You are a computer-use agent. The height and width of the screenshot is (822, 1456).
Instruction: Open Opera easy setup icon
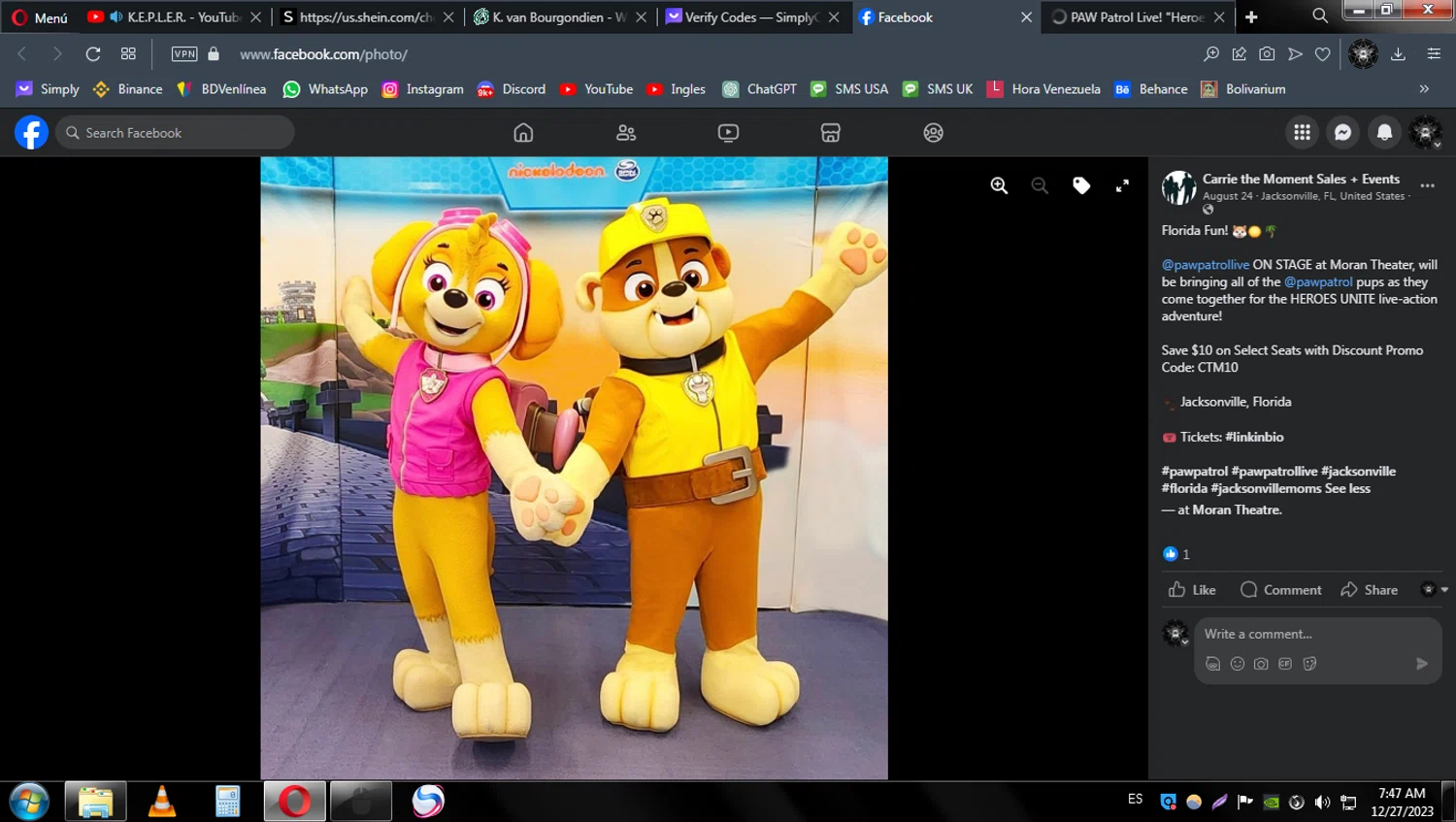tap(1434, 54)
